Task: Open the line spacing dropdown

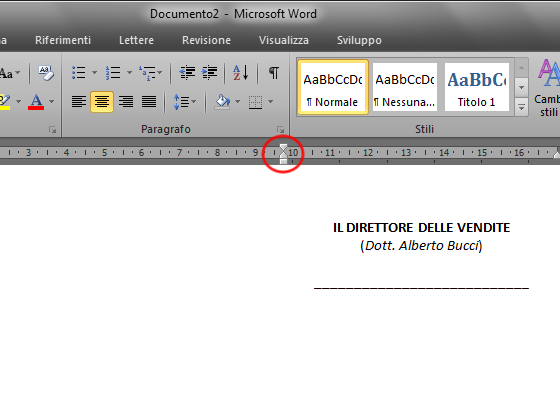Action: pos(185,102)
